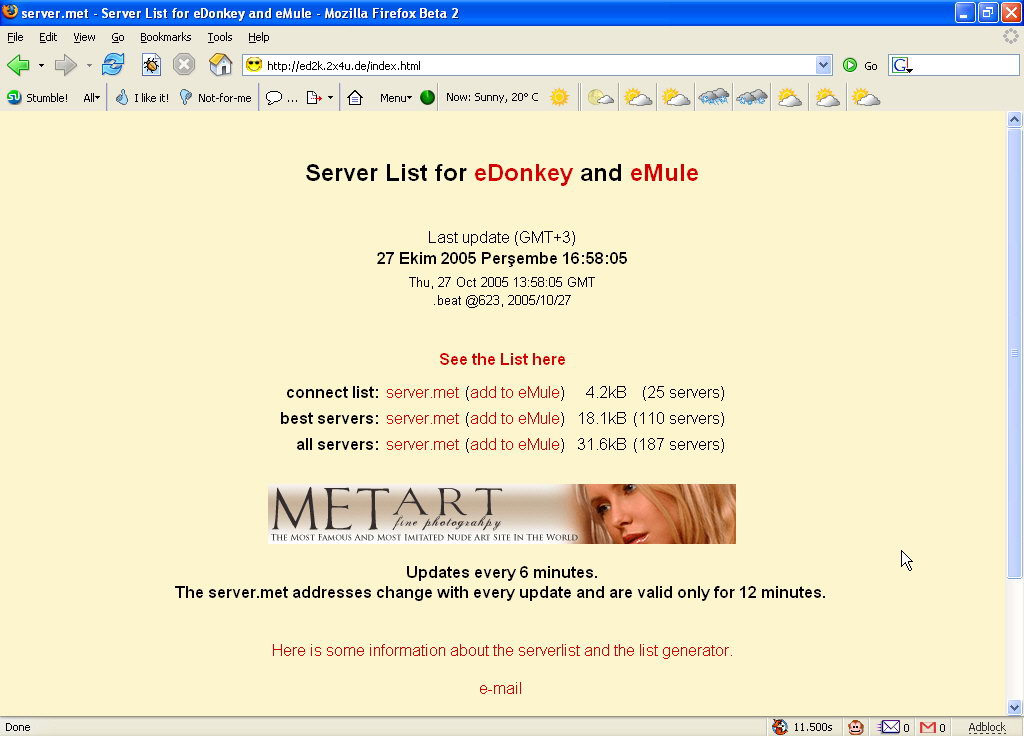Click the last partly cloudy forecast icon

[866, 98]
